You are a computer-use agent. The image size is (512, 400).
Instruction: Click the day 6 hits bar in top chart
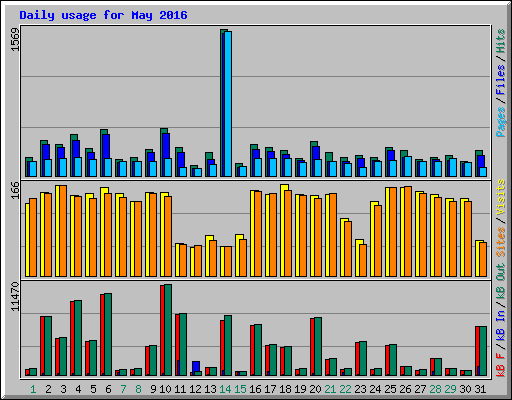coord(103,153)
